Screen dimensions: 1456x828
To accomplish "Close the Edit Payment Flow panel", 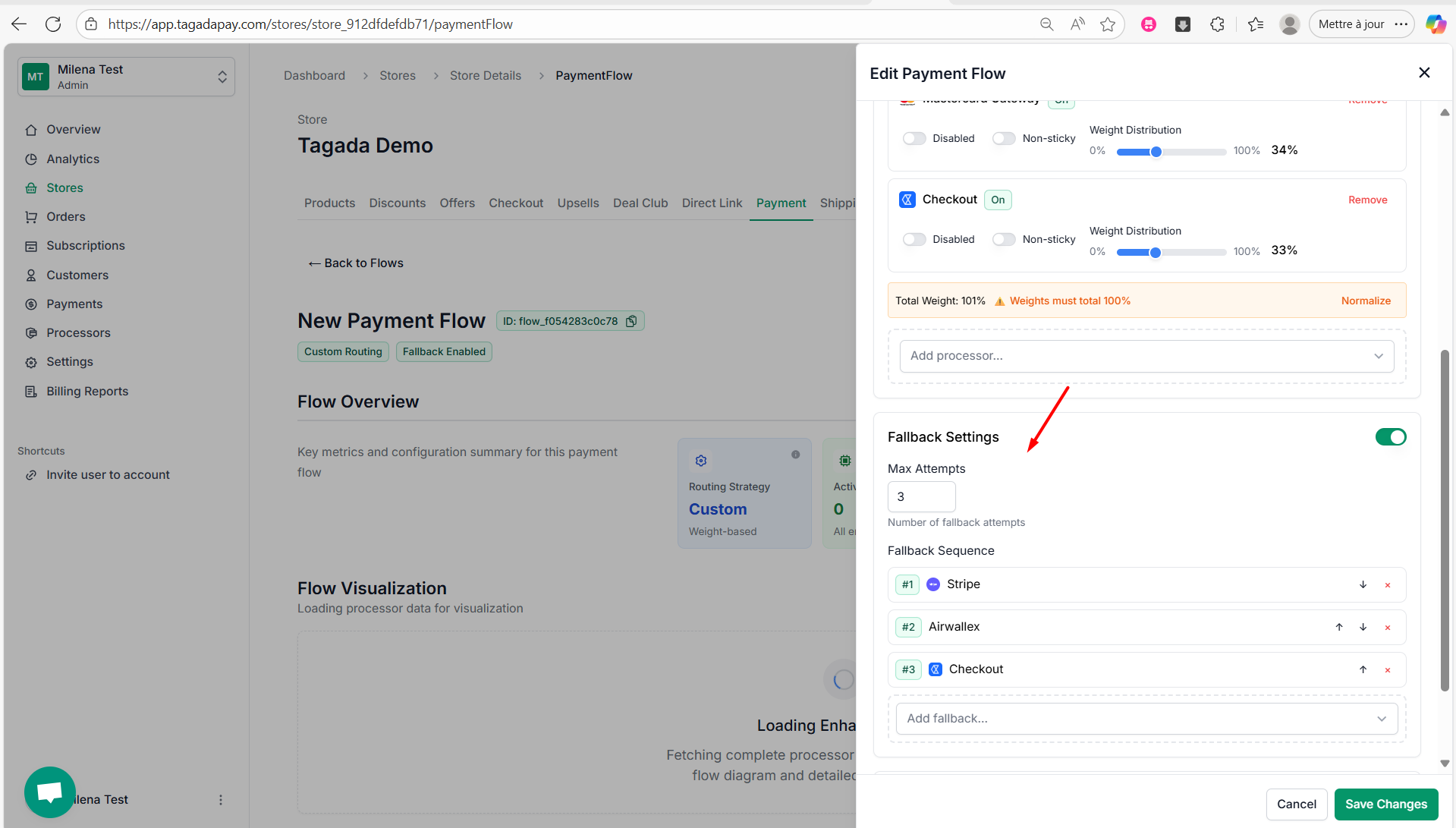I will (1424, 73).
